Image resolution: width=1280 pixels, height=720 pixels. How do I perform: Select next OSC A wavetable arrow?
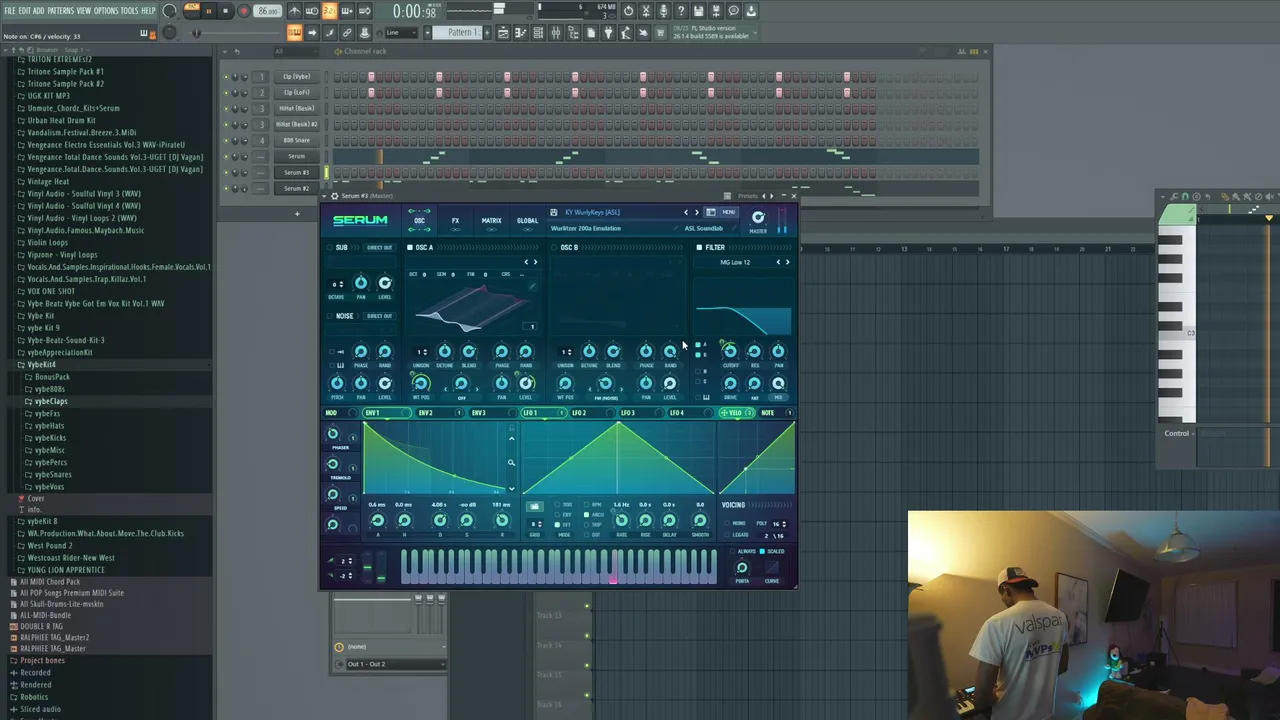click(x=535, y=262)
